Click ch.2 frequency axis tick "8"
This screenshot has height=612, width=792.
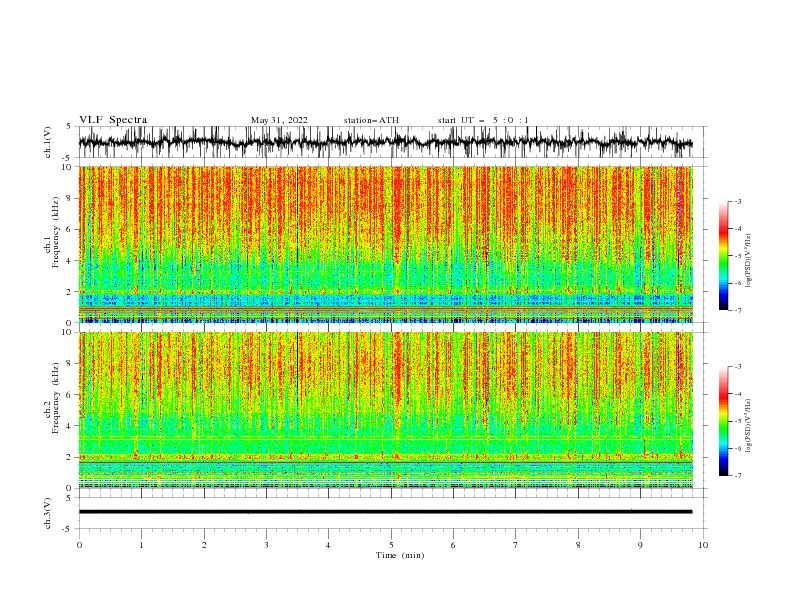pos(69,364)
